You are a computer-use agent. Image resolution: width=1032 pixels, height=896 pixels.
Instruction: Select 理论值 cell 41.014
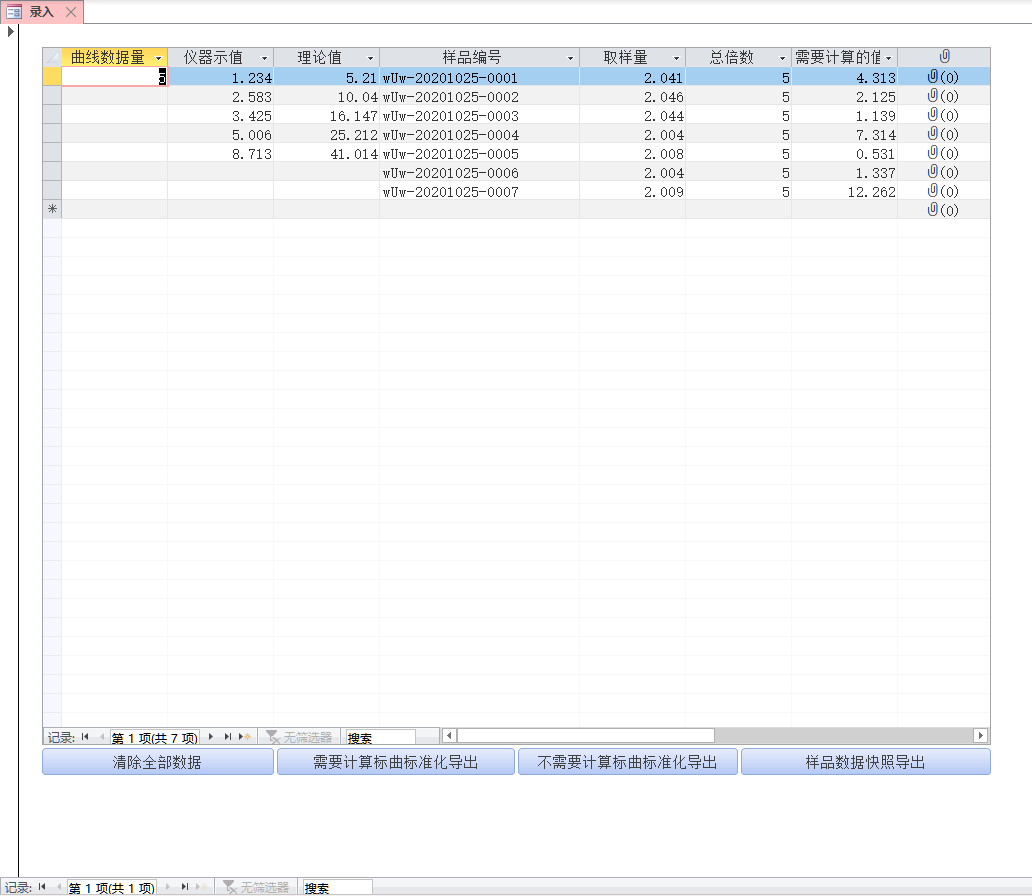[x=326, y=153]
